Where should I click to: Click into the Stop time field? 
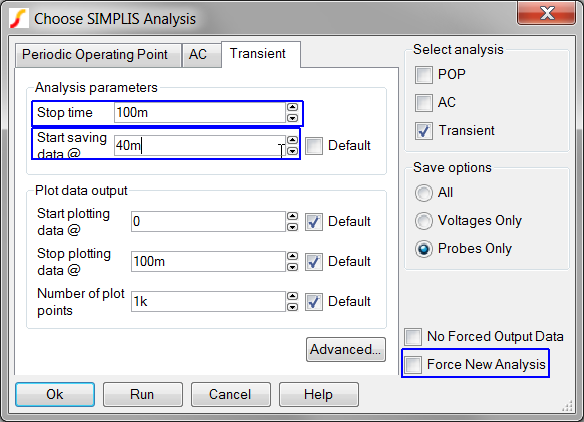point(200,112)
